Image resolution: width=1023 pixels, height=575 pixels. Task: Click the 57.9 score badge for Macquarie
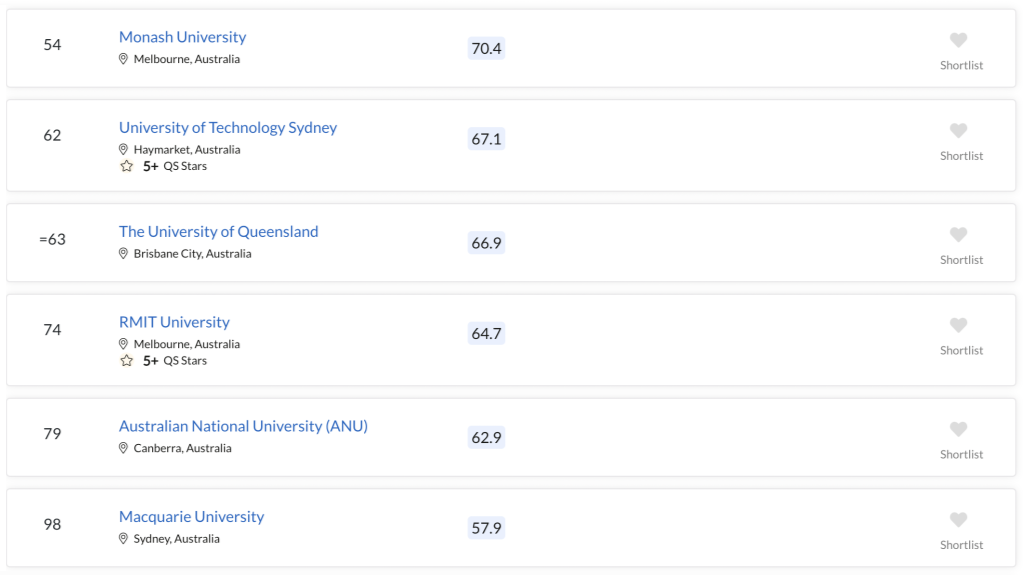coord(486,527)
